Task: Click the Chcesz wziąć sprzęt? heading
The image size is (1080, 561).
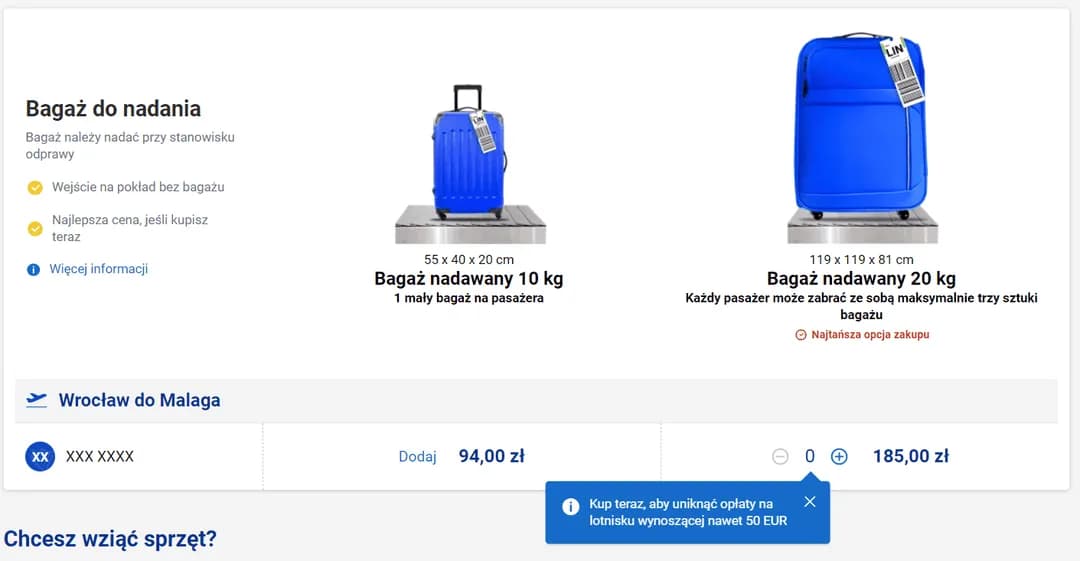Action: 110,539
